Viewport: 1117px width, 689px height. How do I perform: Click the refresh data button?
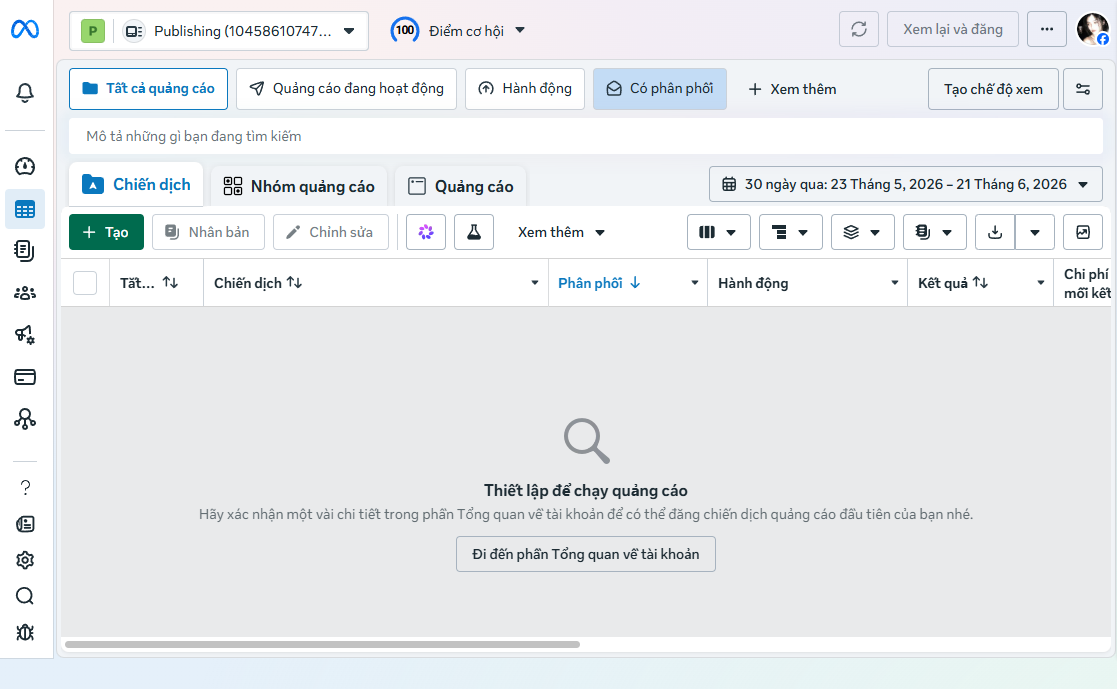[858, 29]
